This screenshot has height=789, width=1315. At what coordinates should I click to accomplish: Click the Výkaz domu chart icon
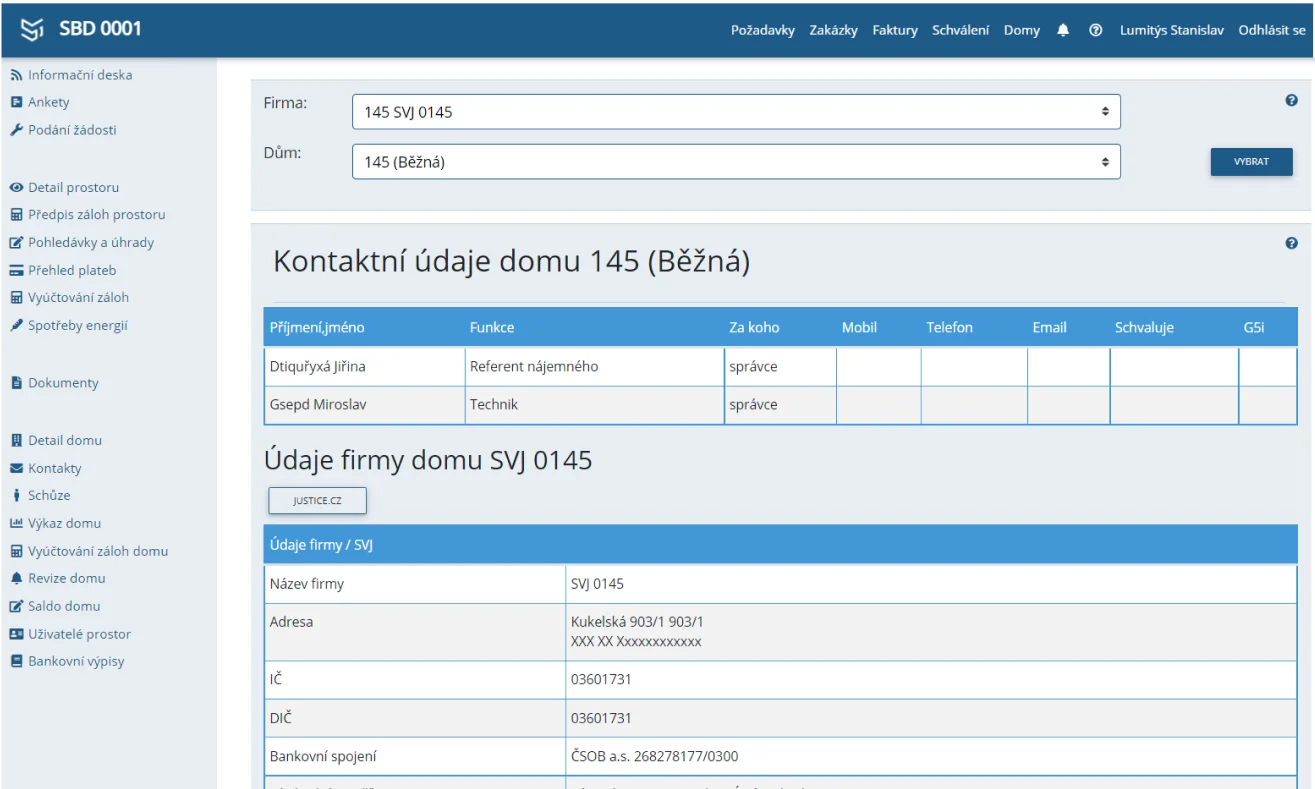(16, 523)
